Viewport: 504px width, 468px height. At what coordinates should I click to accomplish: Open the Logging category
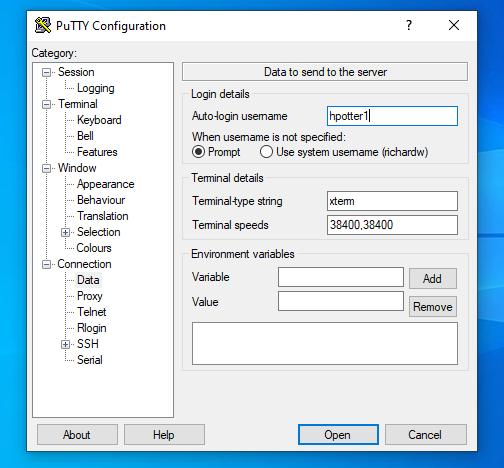pyautogui.click(x=96, y=88)
